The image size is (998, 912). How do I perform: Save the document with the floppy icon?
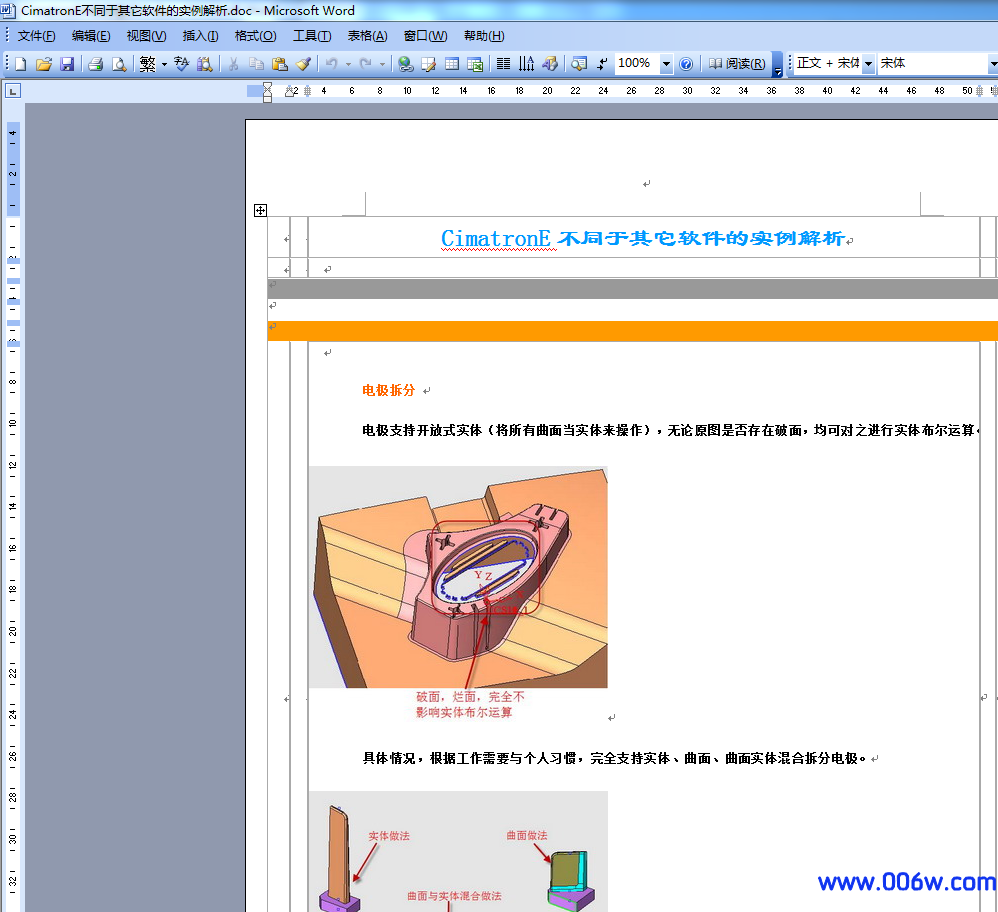pos(67,64)
